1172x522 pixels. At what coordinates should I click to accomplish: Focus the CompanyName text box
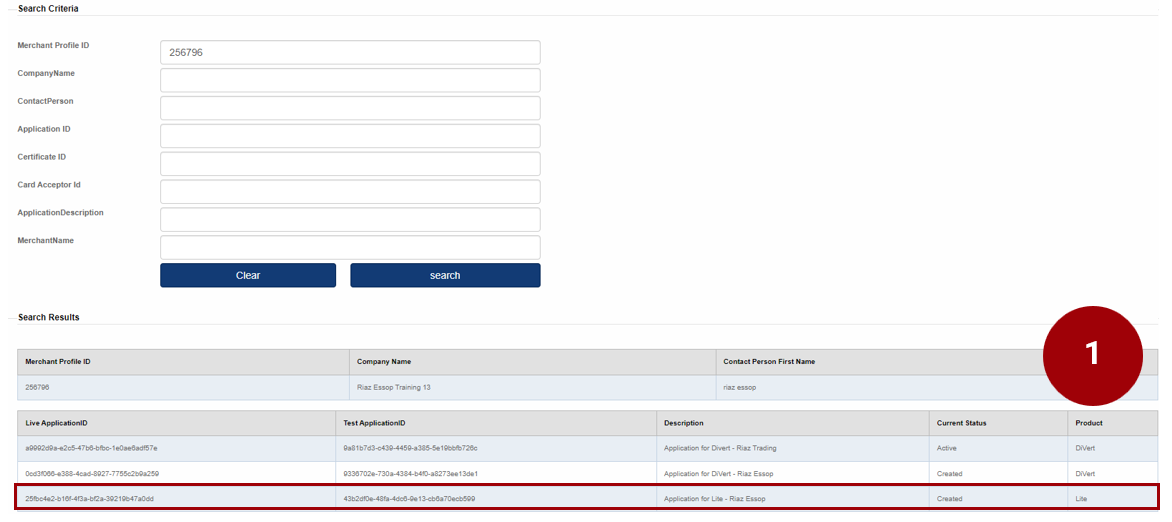click(x=350, y=80)
